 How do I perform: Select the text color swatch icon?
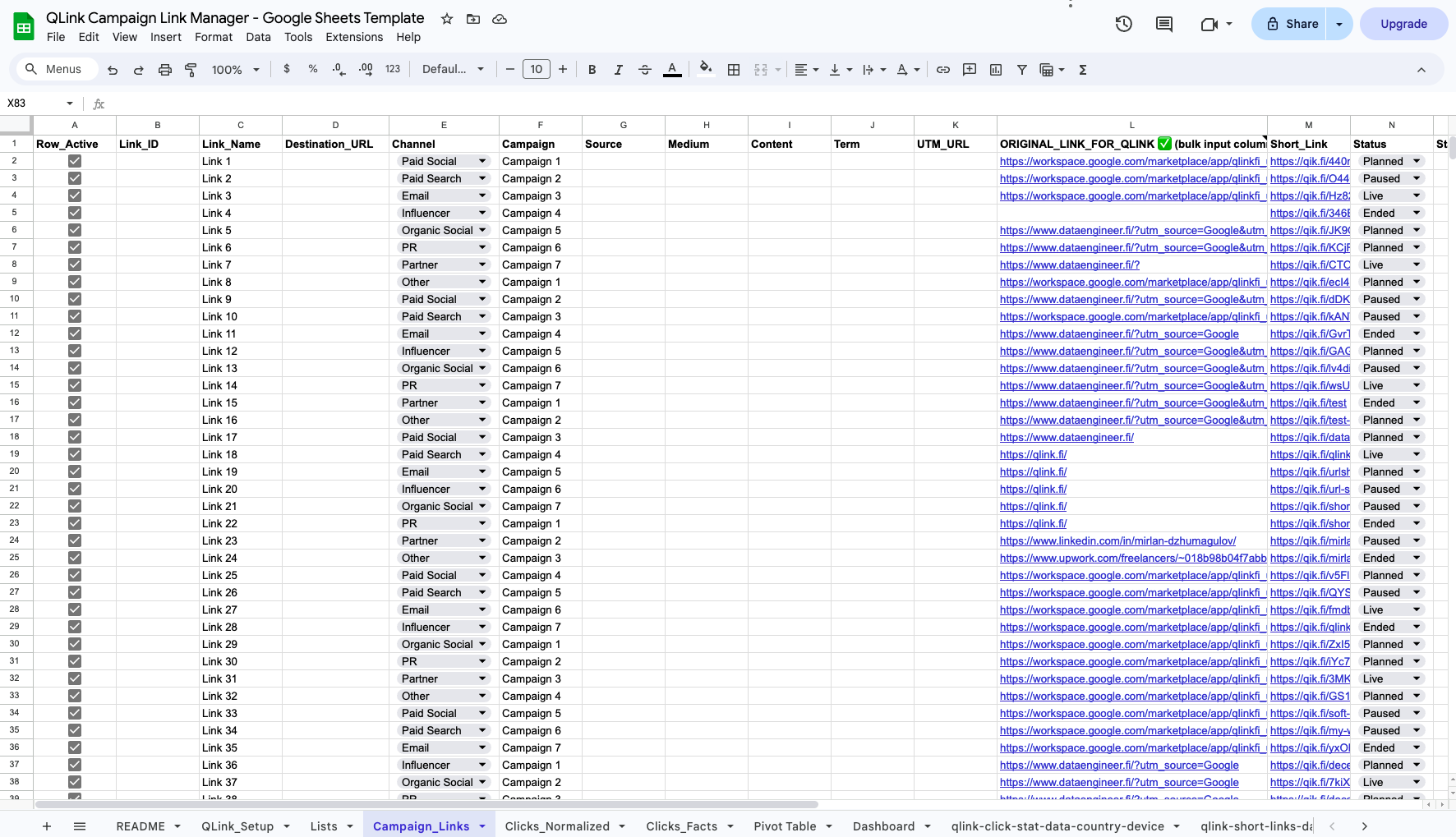tap(672, 70)
